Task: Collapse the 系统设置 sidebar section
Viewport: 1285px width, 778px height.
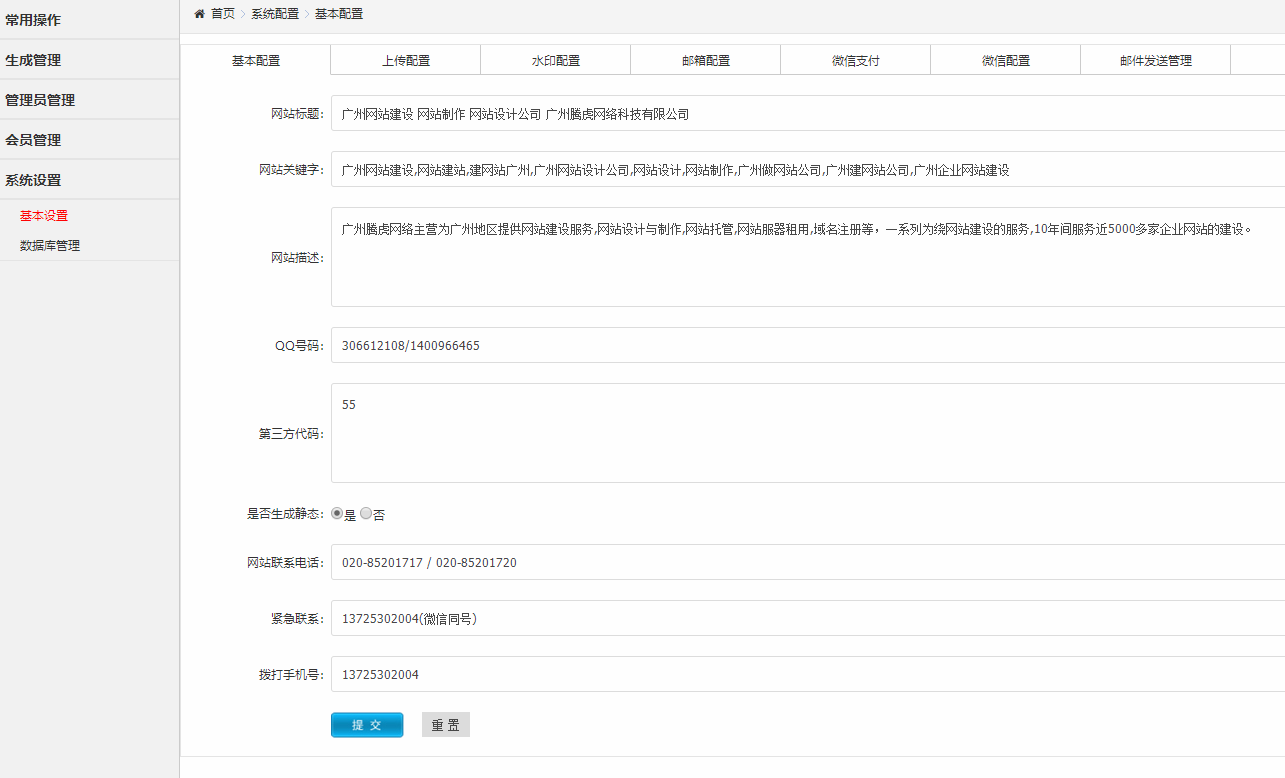Action: (35, 179)
